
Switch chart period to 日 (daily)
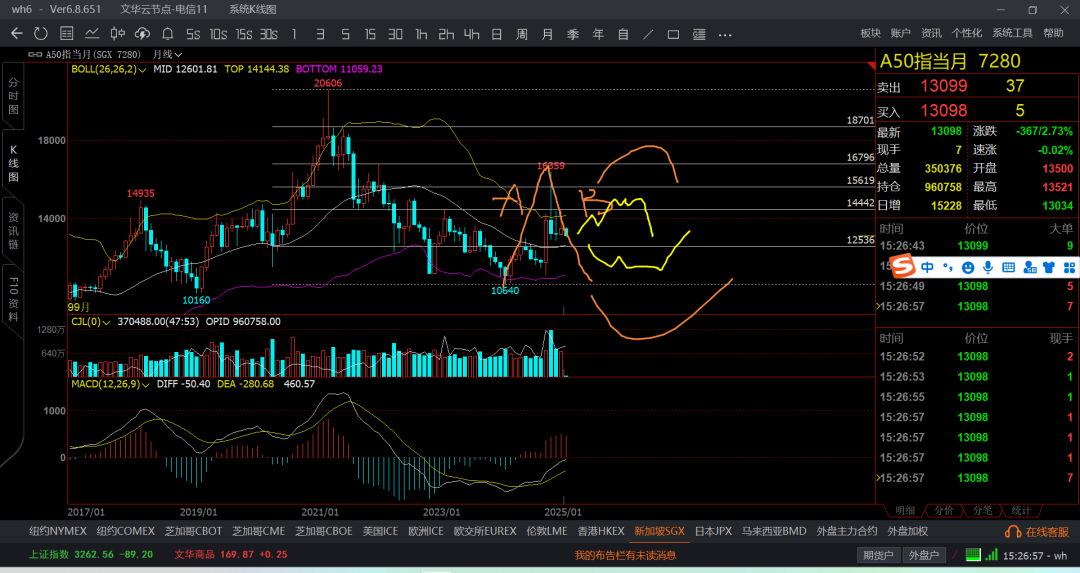point(496,34)
